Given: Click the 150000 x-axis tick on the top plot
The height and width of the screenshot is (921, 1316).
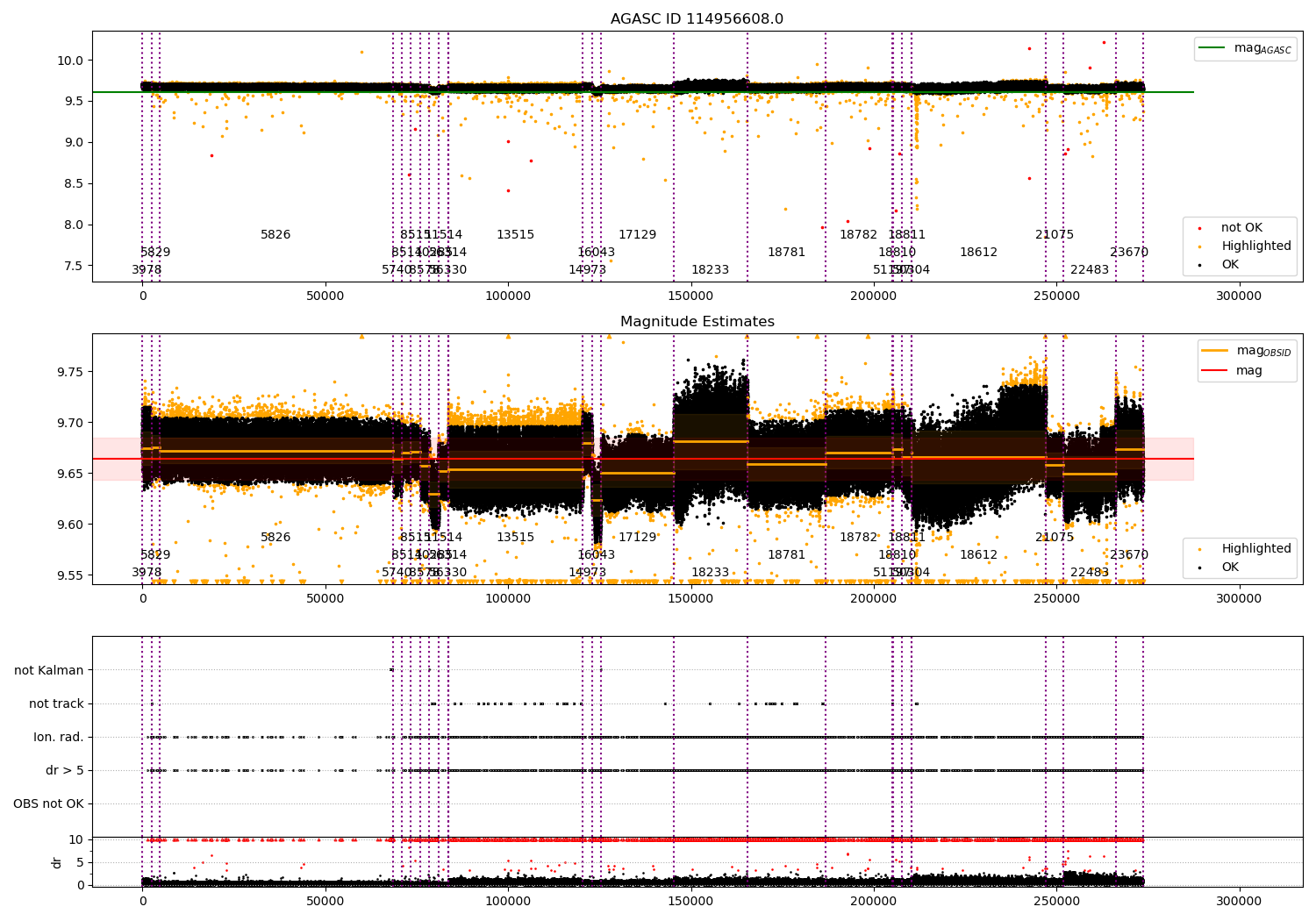Looking at the screenshot, I should pyautogui.click(x=690, y=296).
